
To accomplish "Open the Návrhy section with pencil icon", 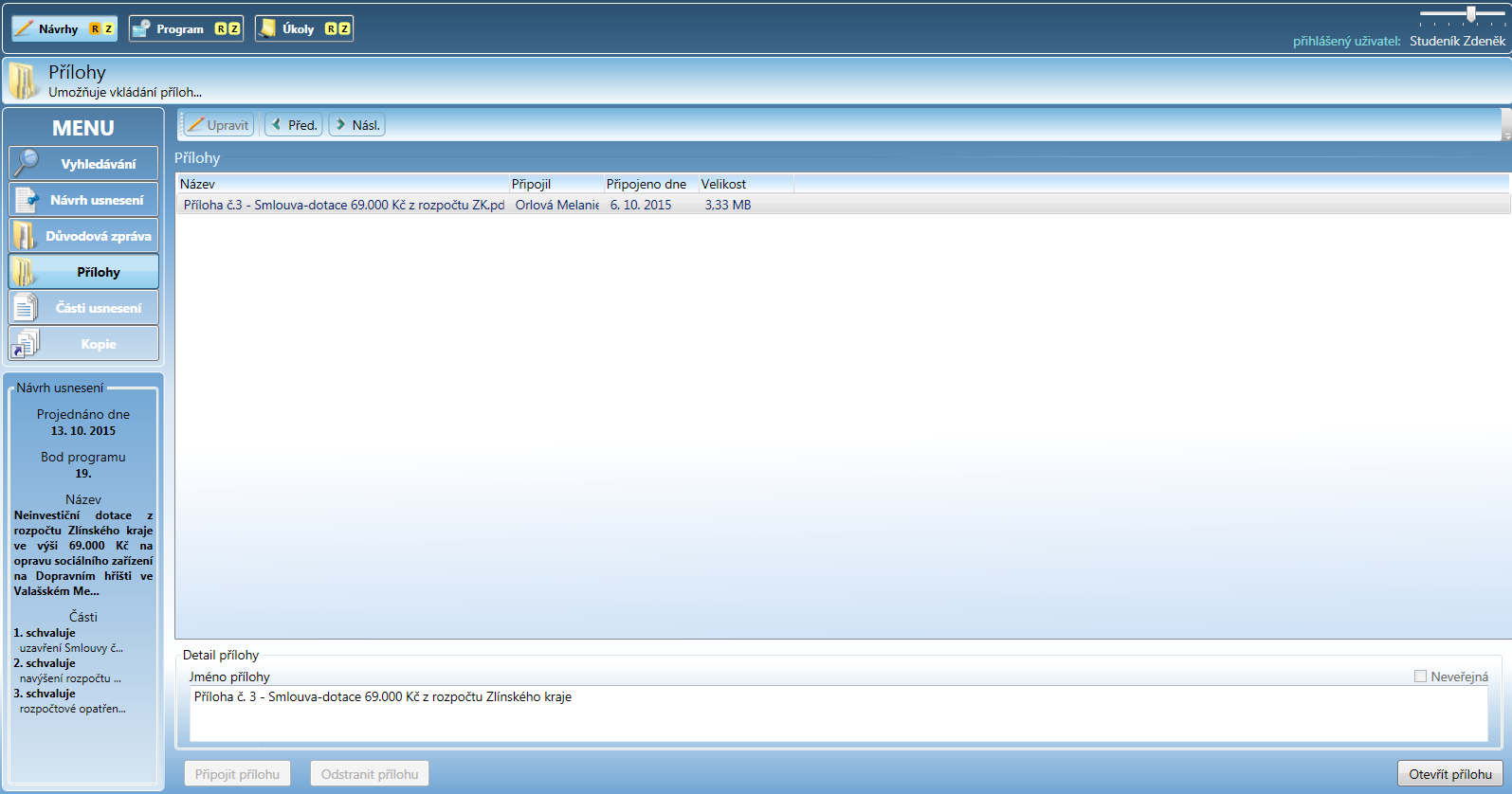I will coord(64,28).
